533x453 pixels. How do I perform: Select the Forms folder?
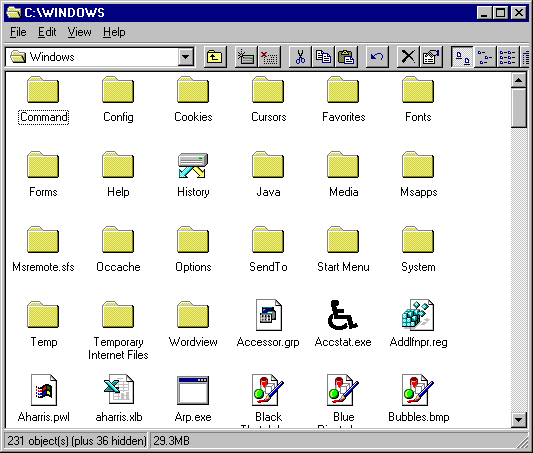tap(43, 165)
